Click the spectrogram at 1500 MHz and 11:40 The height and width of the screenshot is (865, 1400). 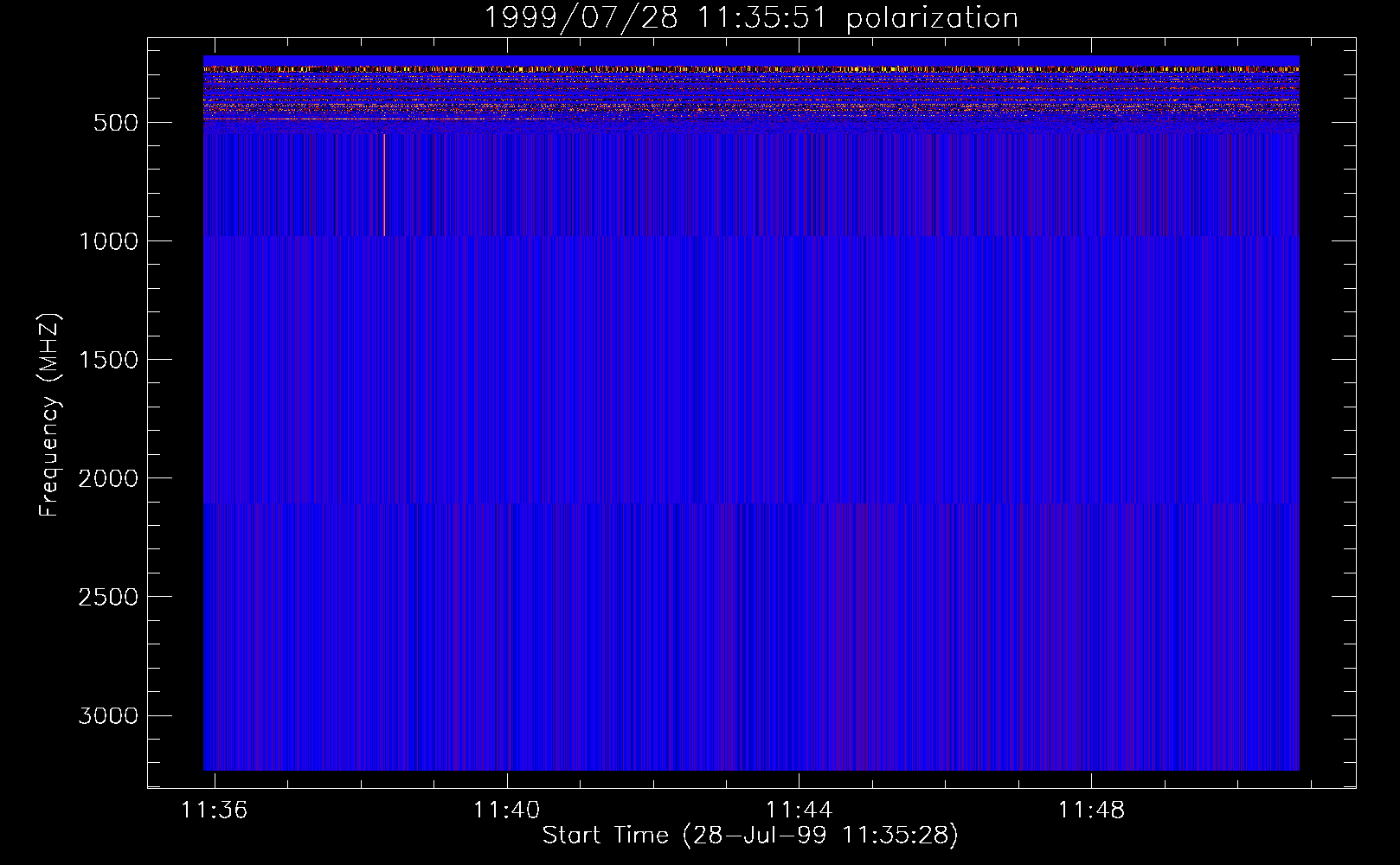point(506,359)
